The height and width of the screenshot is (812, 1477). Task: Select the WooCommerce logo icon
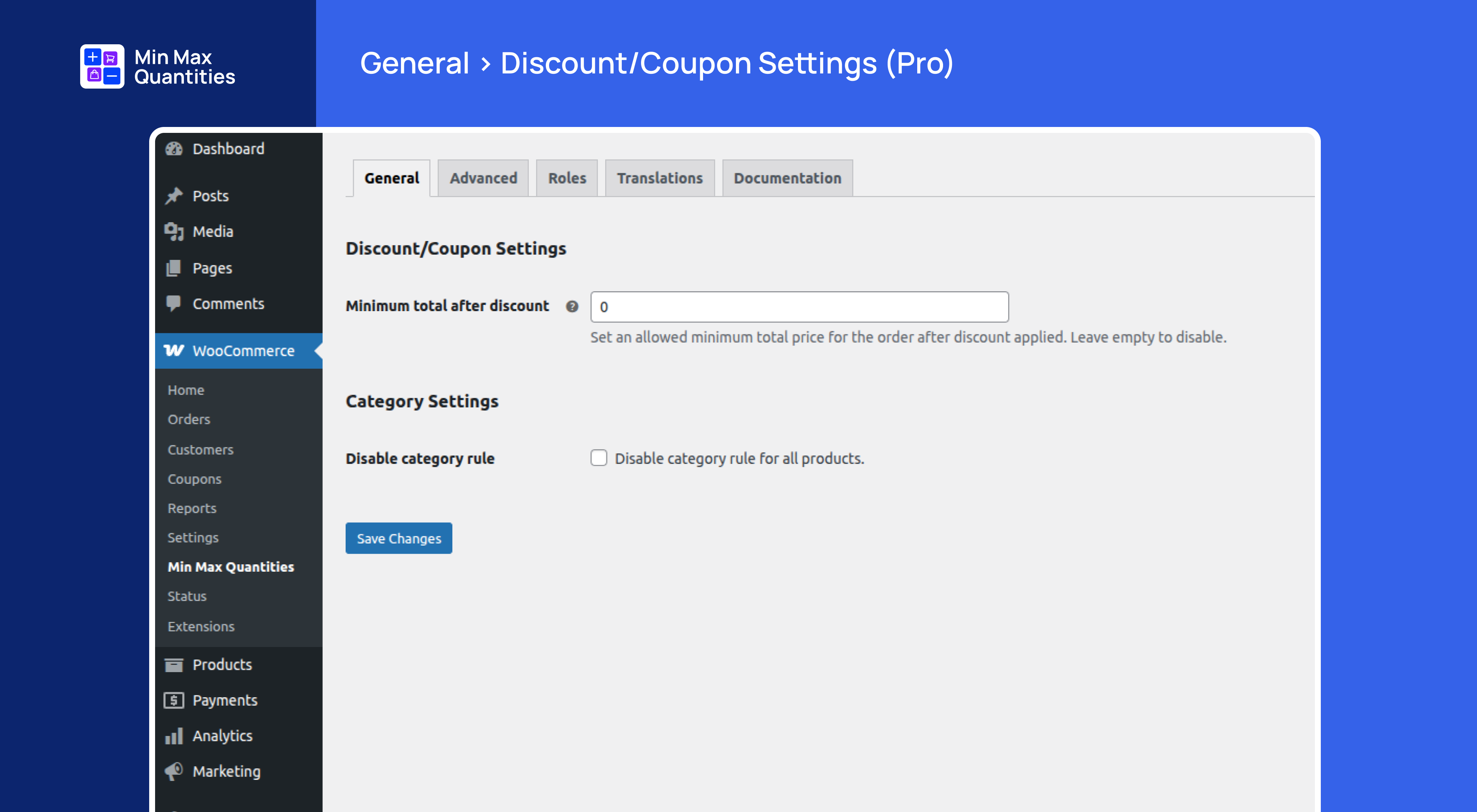pyautogui.click(x=175, y=350)
